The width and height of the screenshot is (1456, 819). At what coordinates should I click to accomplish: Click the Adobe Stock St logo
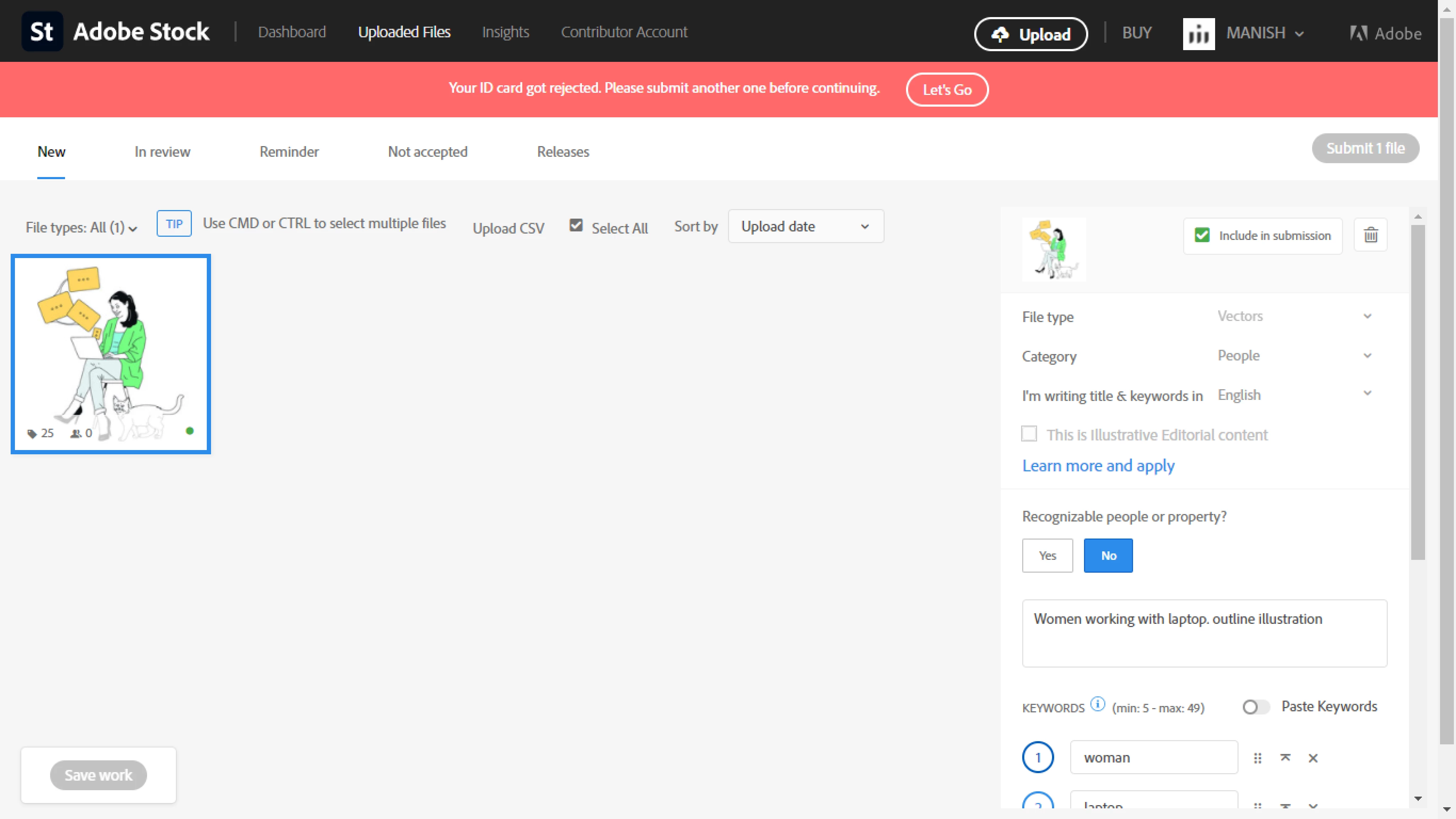(42, 32)
